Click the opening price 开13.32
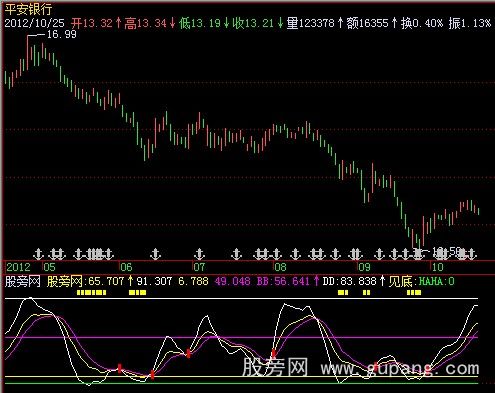The width and height of the screenshot is (495, 393). tap(92, 23)
